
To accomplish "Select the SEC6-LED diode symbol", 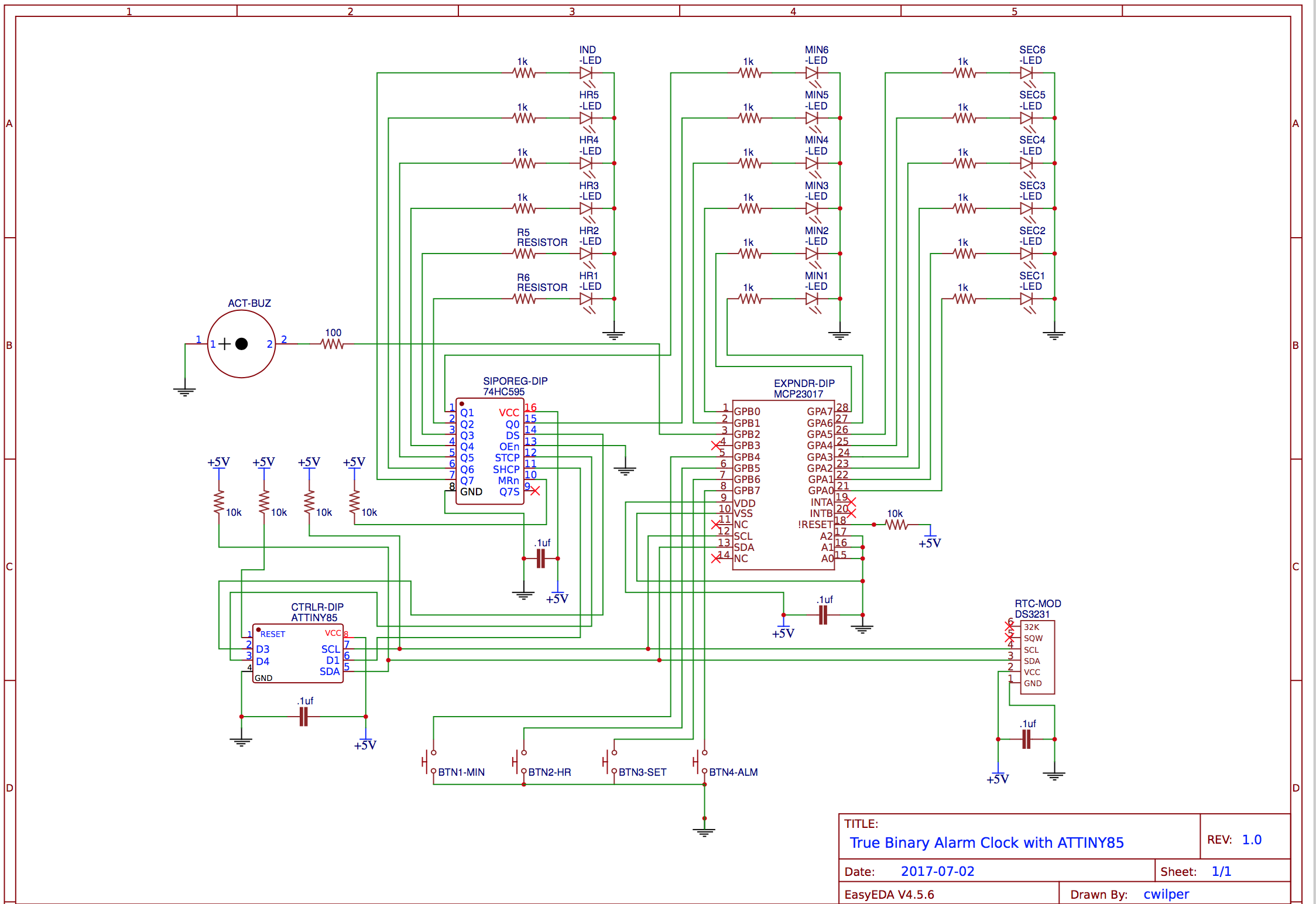I will coord(1026,73).
